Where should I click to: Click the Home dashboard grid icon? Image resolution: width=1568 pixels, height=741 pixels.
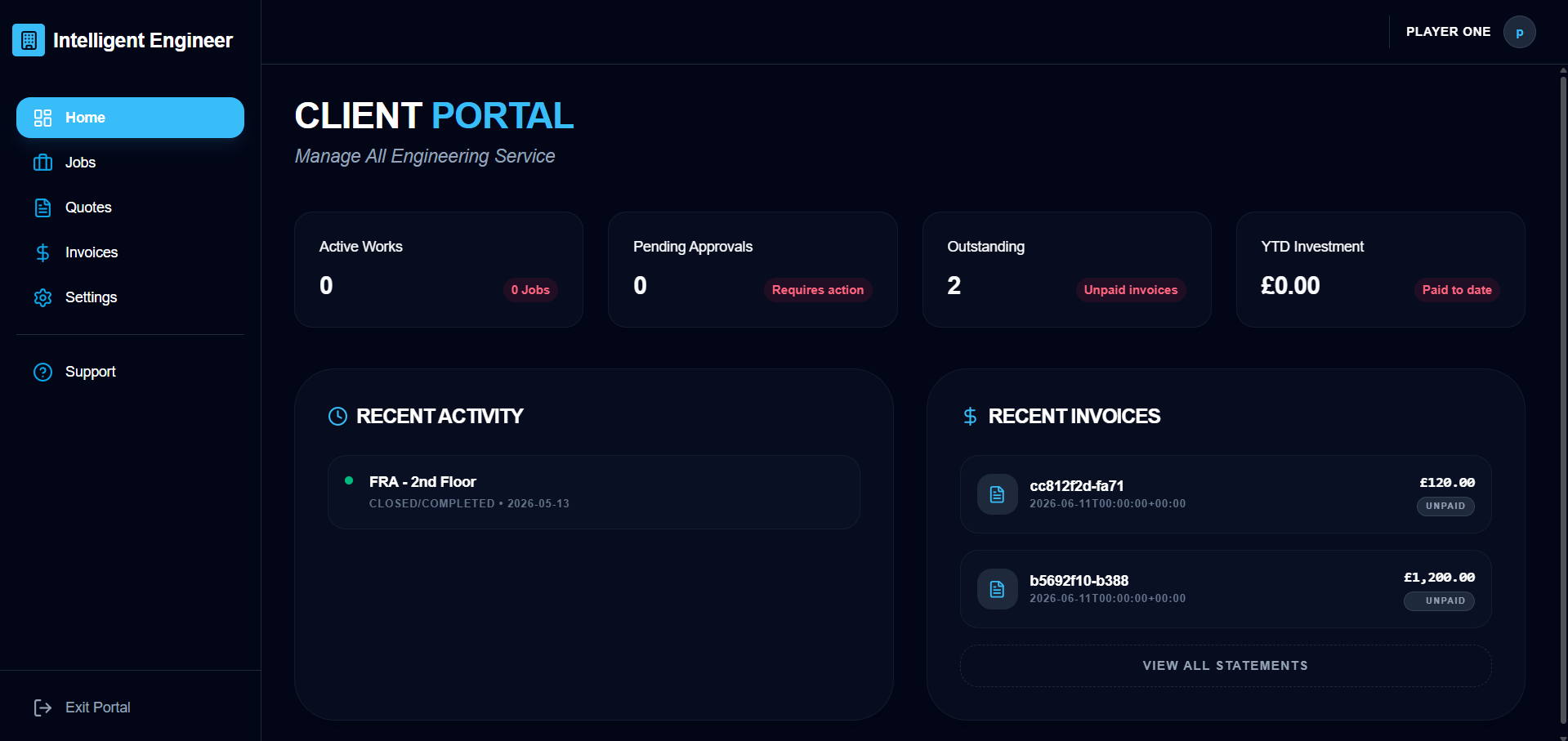42,118
